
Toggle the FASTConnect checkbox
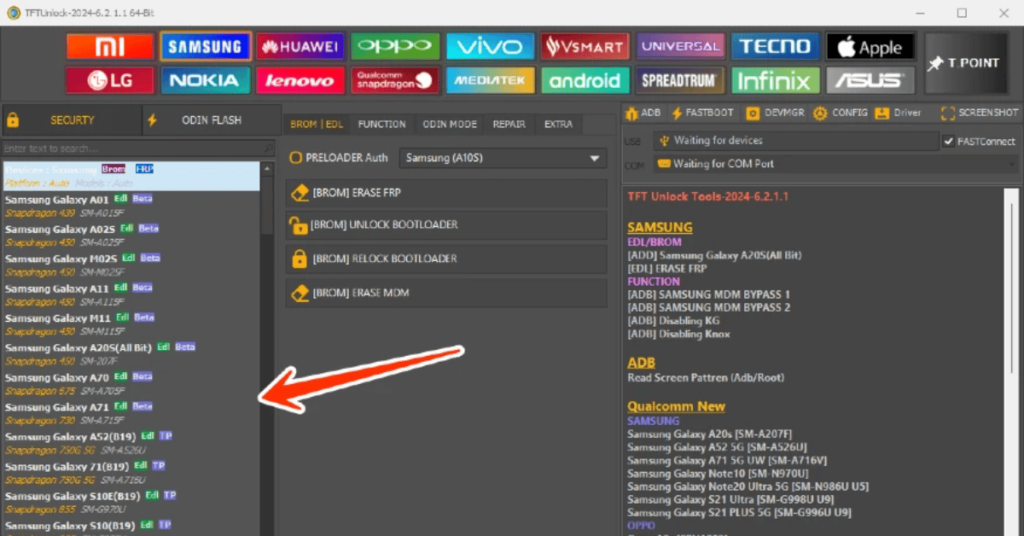(x=948, y=141)
